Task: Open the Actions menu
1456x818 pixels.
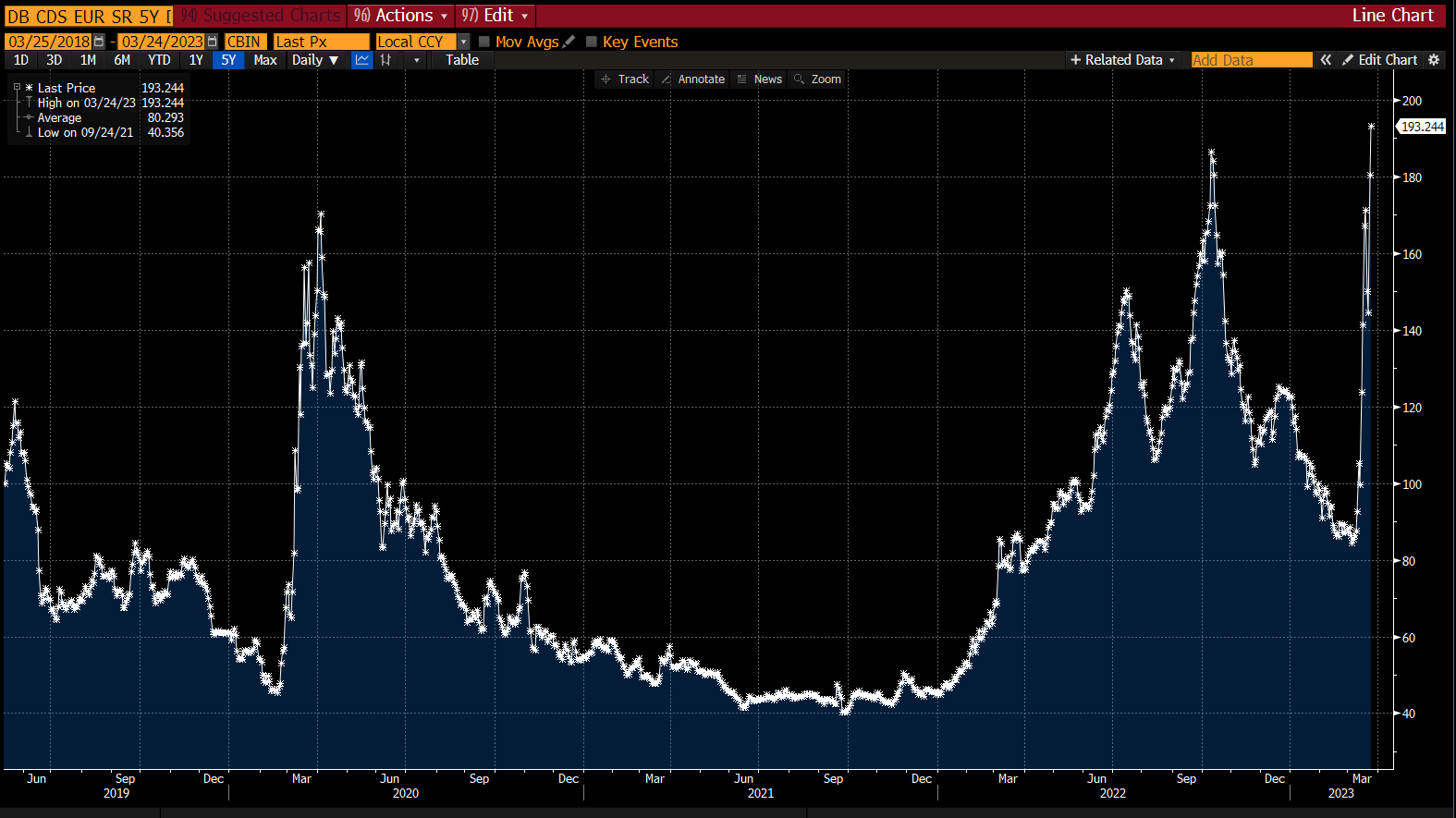Action: tap(402, 16)
